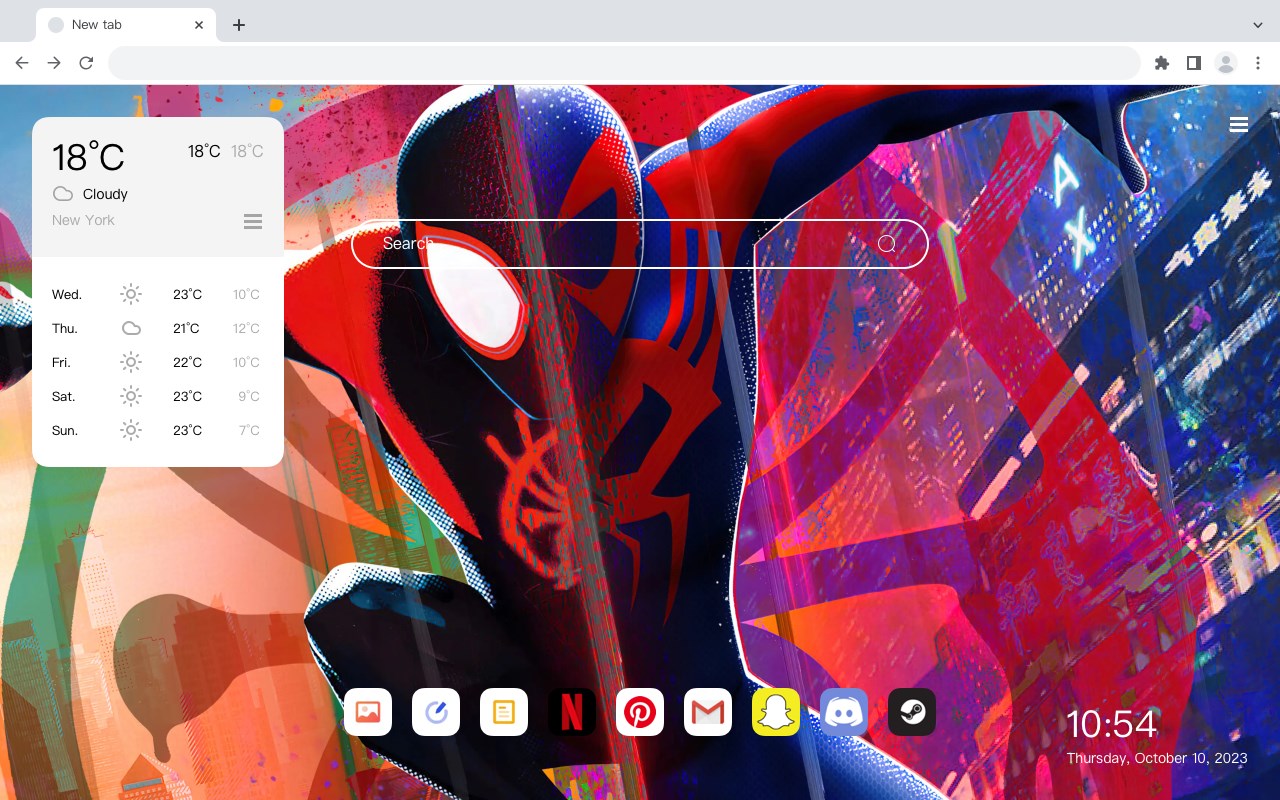Image resolution: width=1280 pixels, height=800 pixels.
Task: Click the New York location label
Action: pyautogui.click(x=83, y=220)
